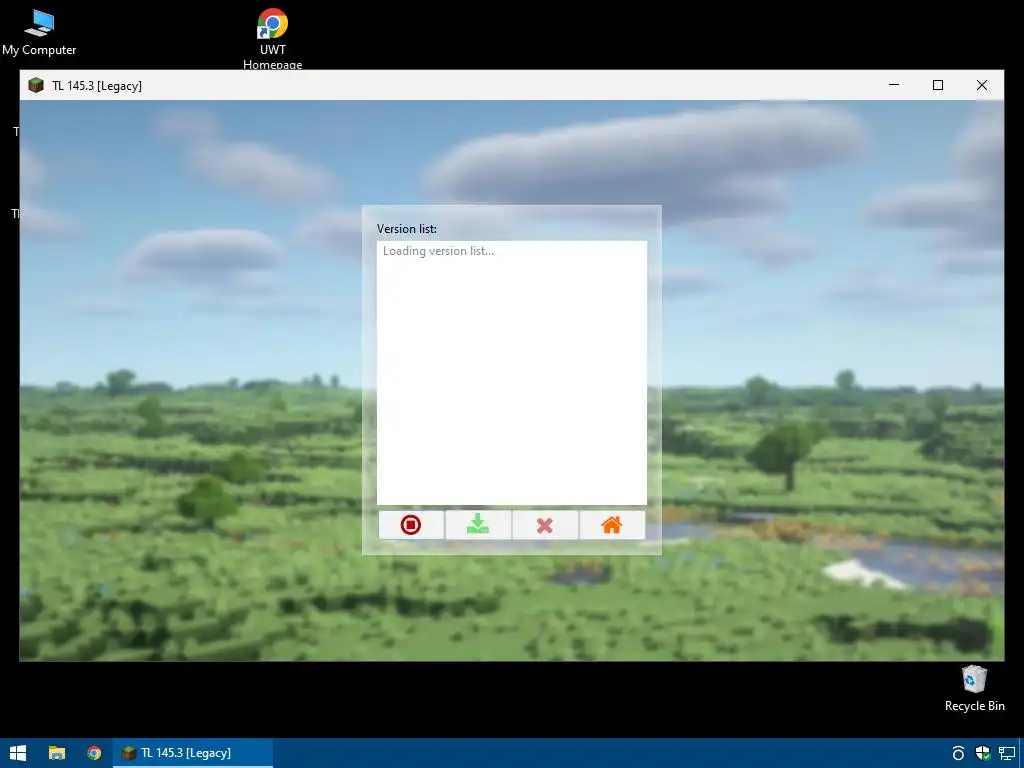Click the orange home icon
The image size is (1024, 768).
tap(612, 524)
